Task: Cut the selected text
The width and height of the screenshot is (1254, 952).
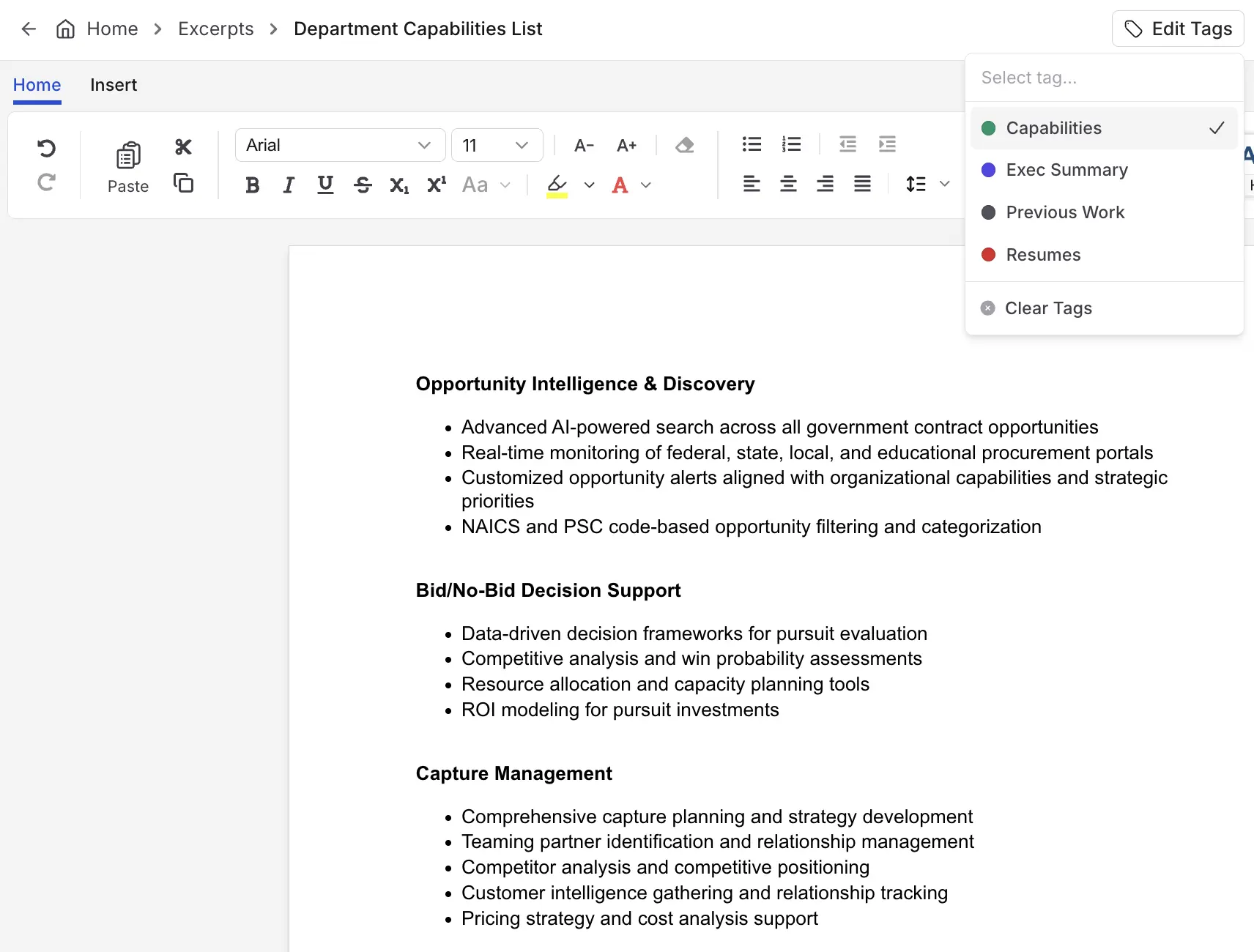Action: tap(183, 146)
